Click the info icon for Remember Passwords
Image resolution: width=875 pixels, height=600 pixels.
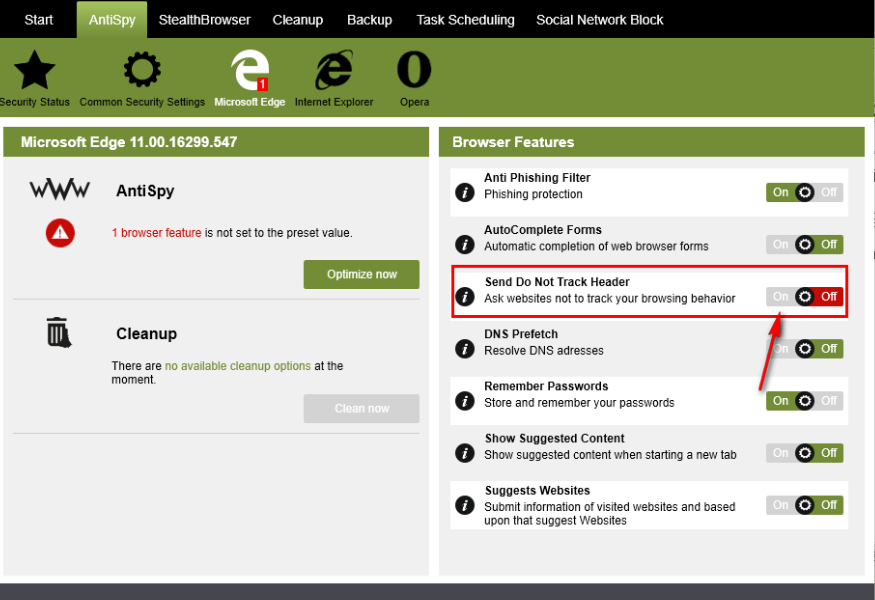(465, 401)
